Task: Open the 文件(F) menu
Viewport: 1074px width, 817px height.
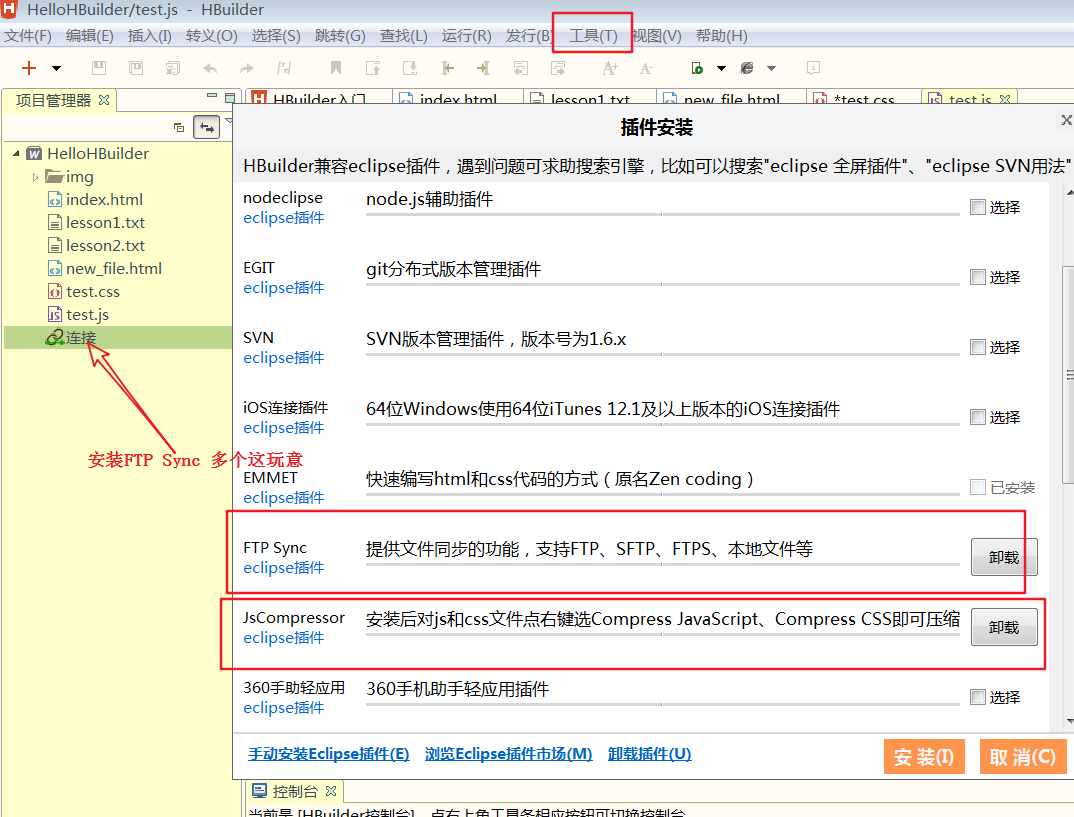Action: 28,36
